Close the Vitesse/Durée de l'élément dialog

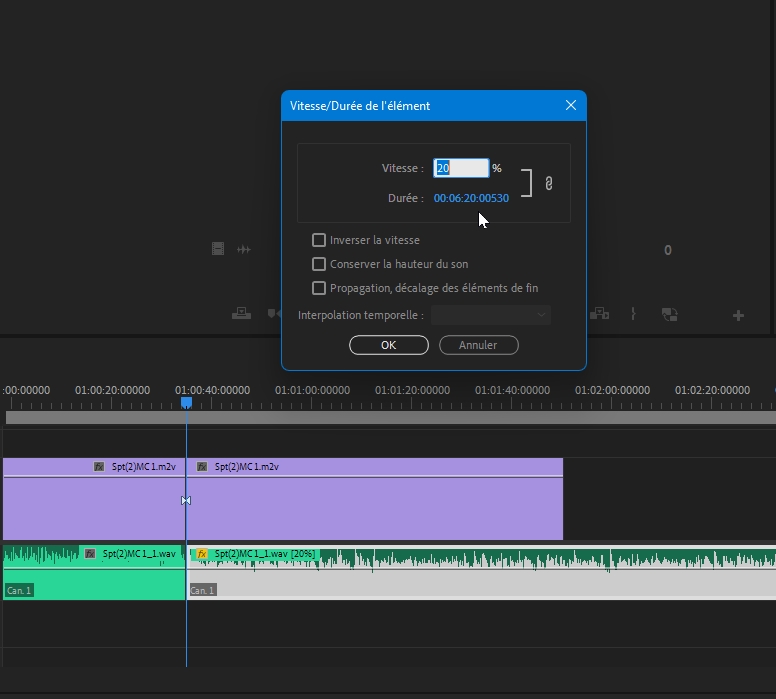[571, 105]
